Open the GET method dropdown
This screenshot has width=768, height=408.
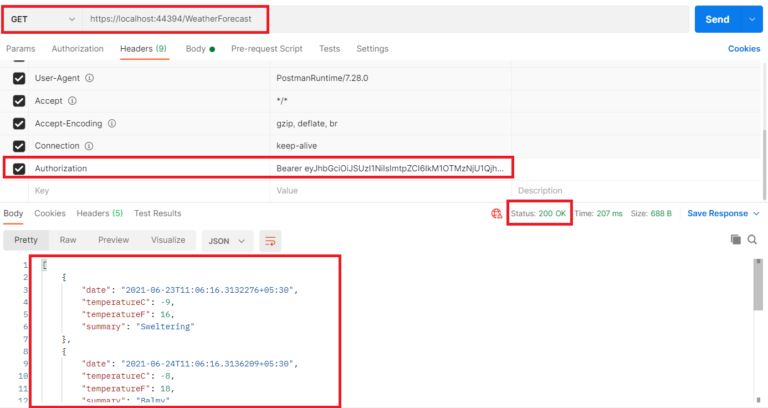pyautogui.click(x=43, y=19)
